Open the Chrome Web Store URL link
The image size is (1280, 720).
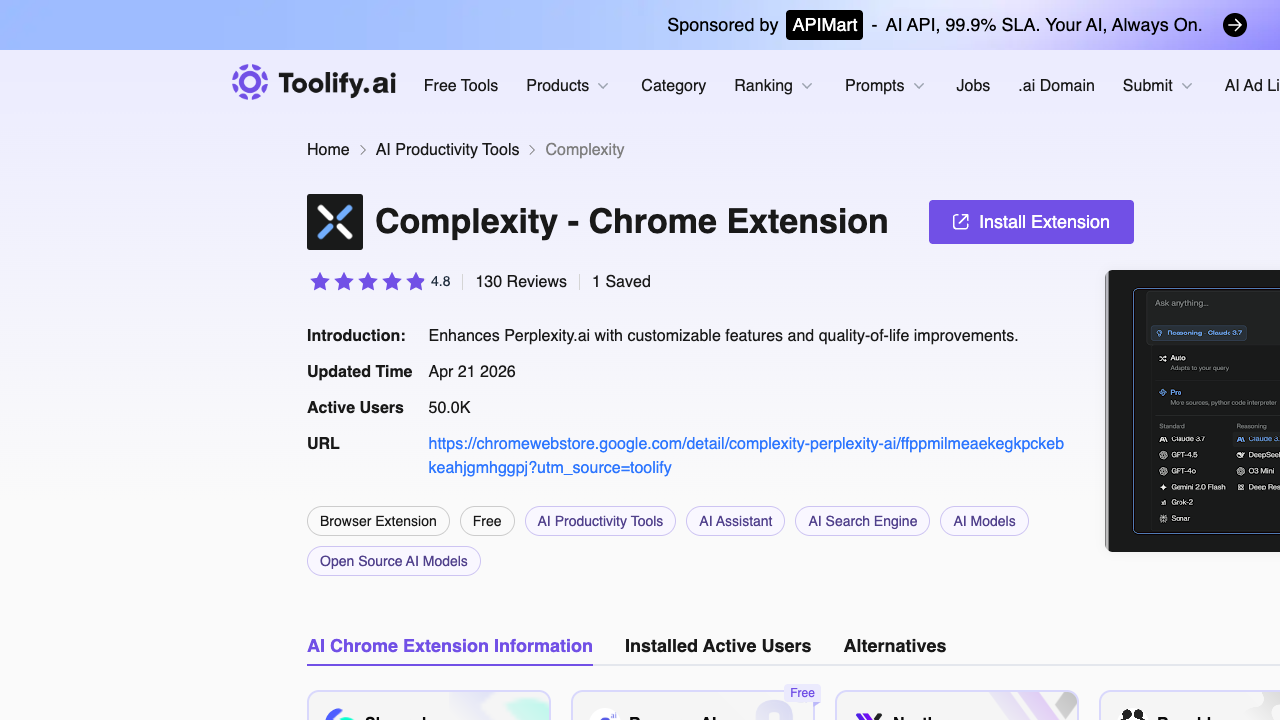coord(746,456)
